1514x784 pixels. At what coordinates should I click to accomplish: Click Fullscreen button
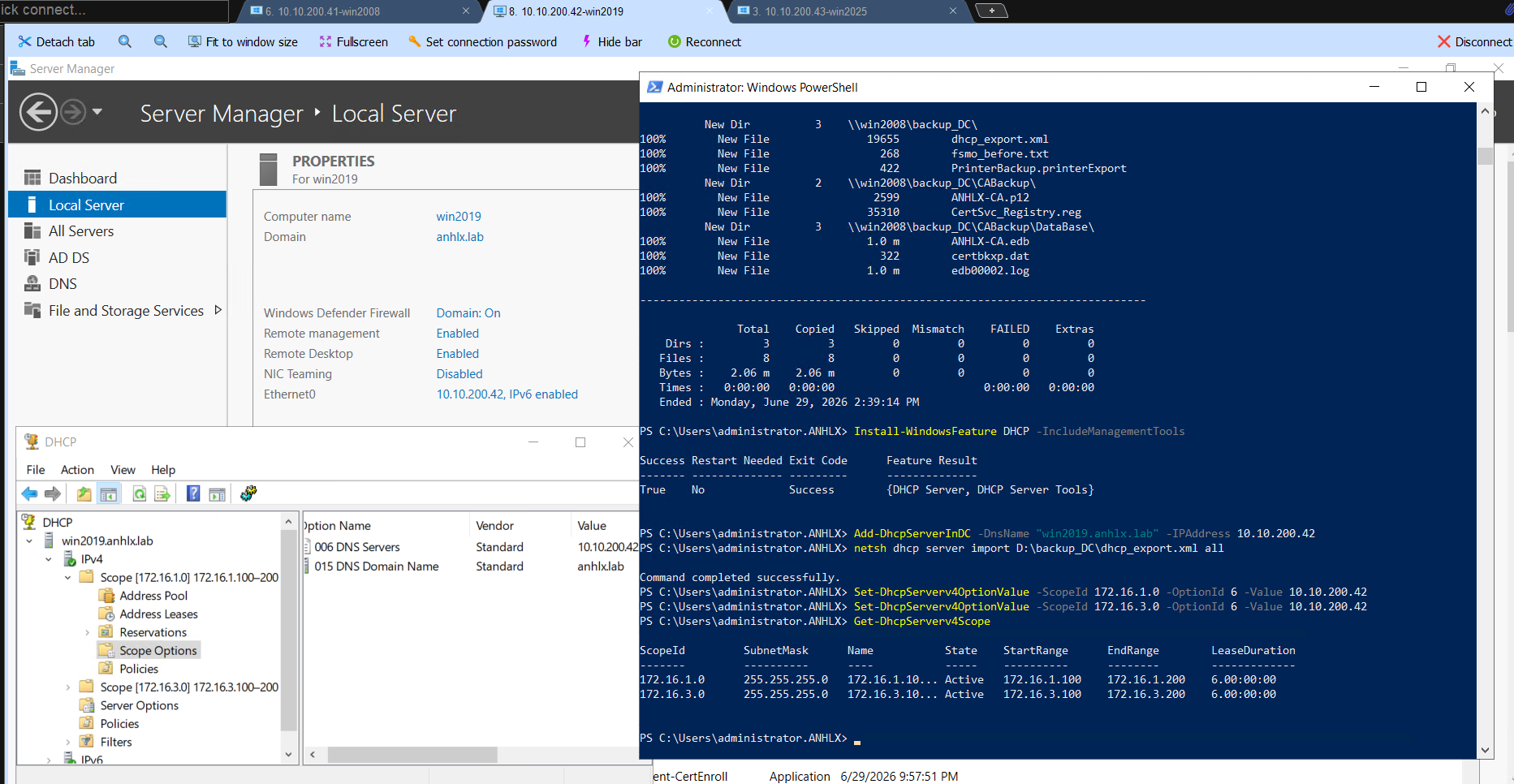[x=353, y=41]
